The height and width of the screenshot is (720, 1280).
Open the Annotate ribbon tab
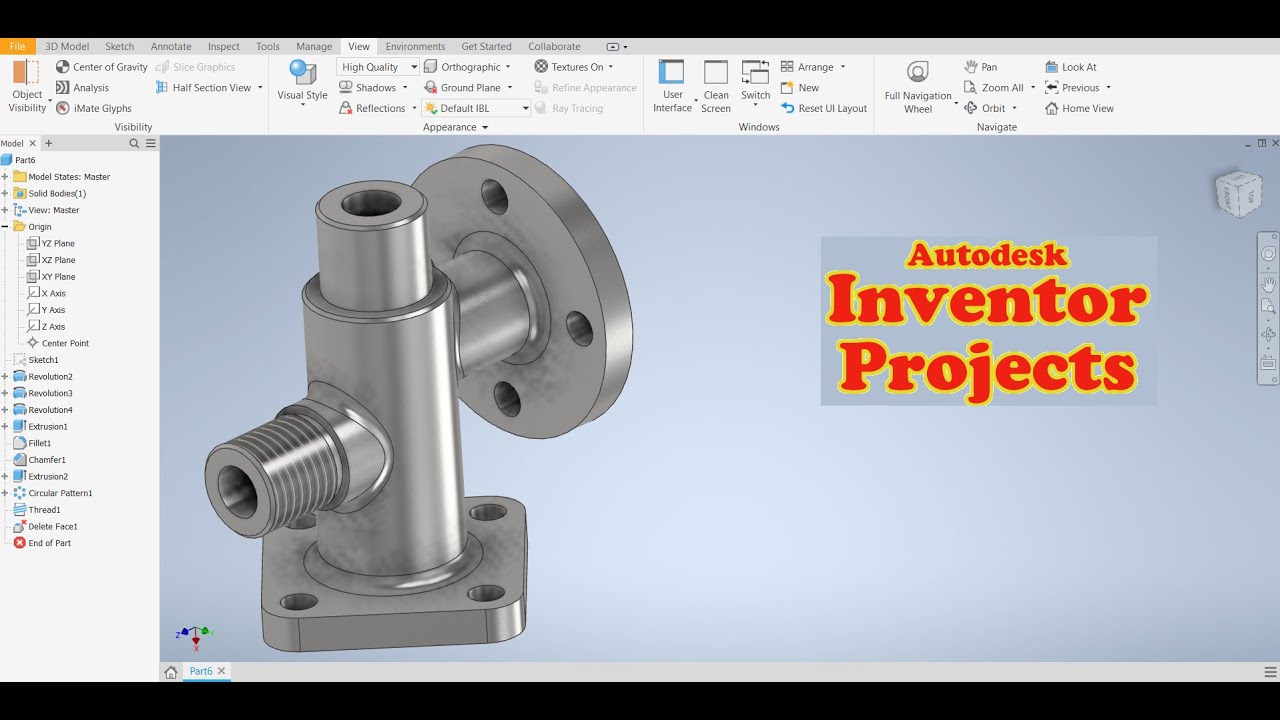click(171, 46)
